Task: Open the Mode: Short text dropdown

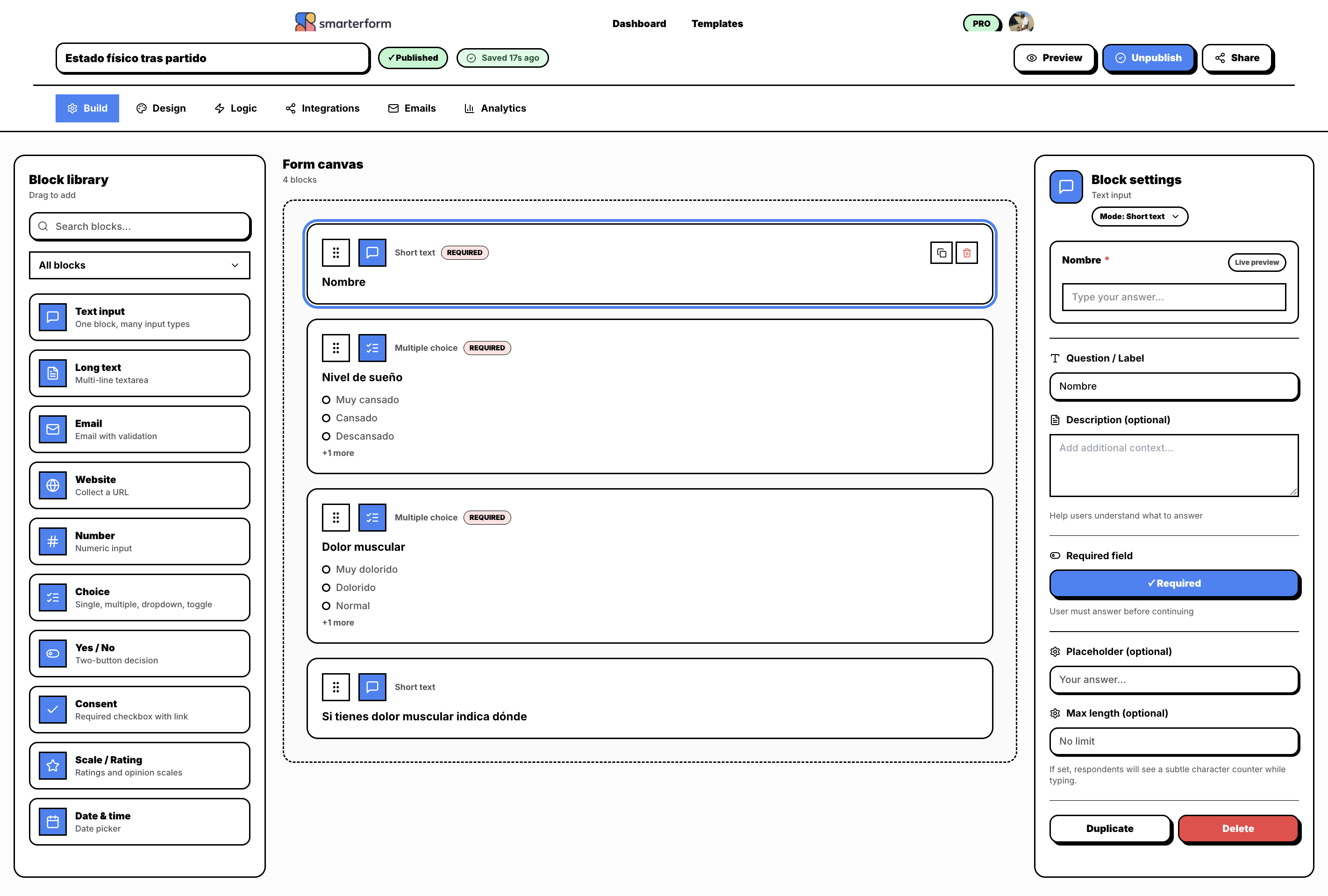Action: click(x=1139, y=216)
